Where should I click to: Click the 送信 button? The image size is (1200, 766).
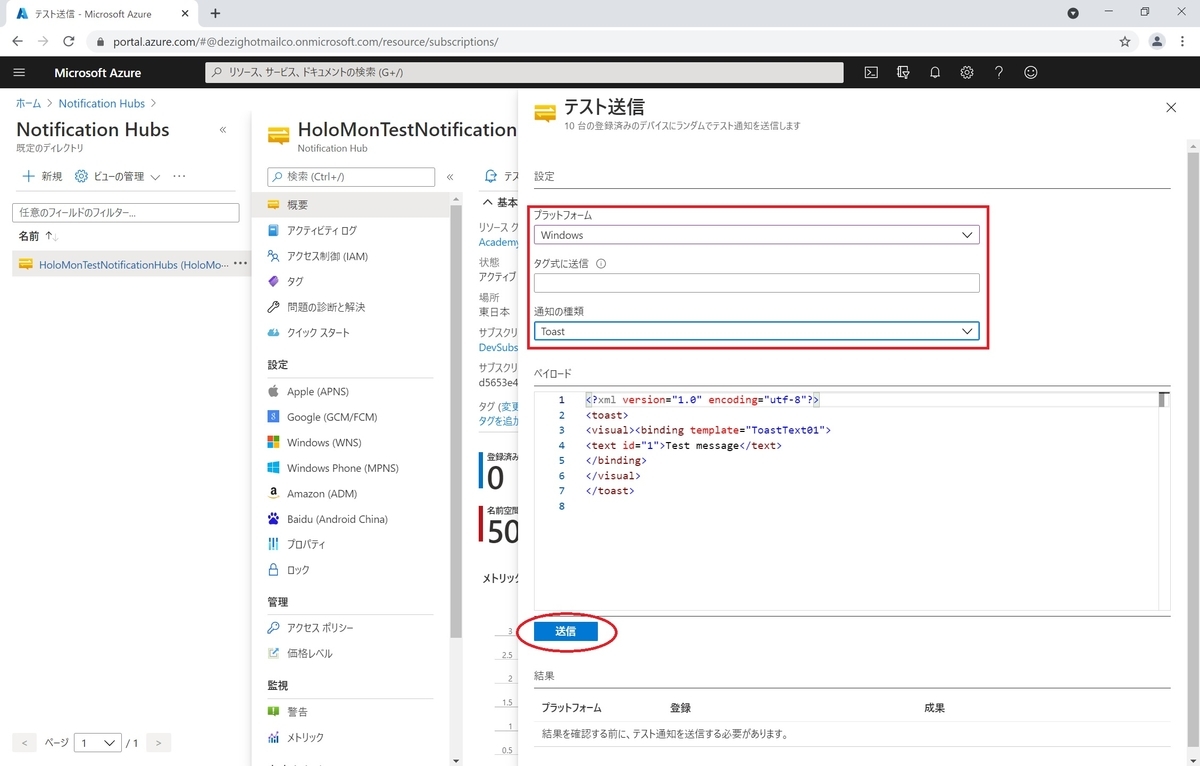[566, 632]
